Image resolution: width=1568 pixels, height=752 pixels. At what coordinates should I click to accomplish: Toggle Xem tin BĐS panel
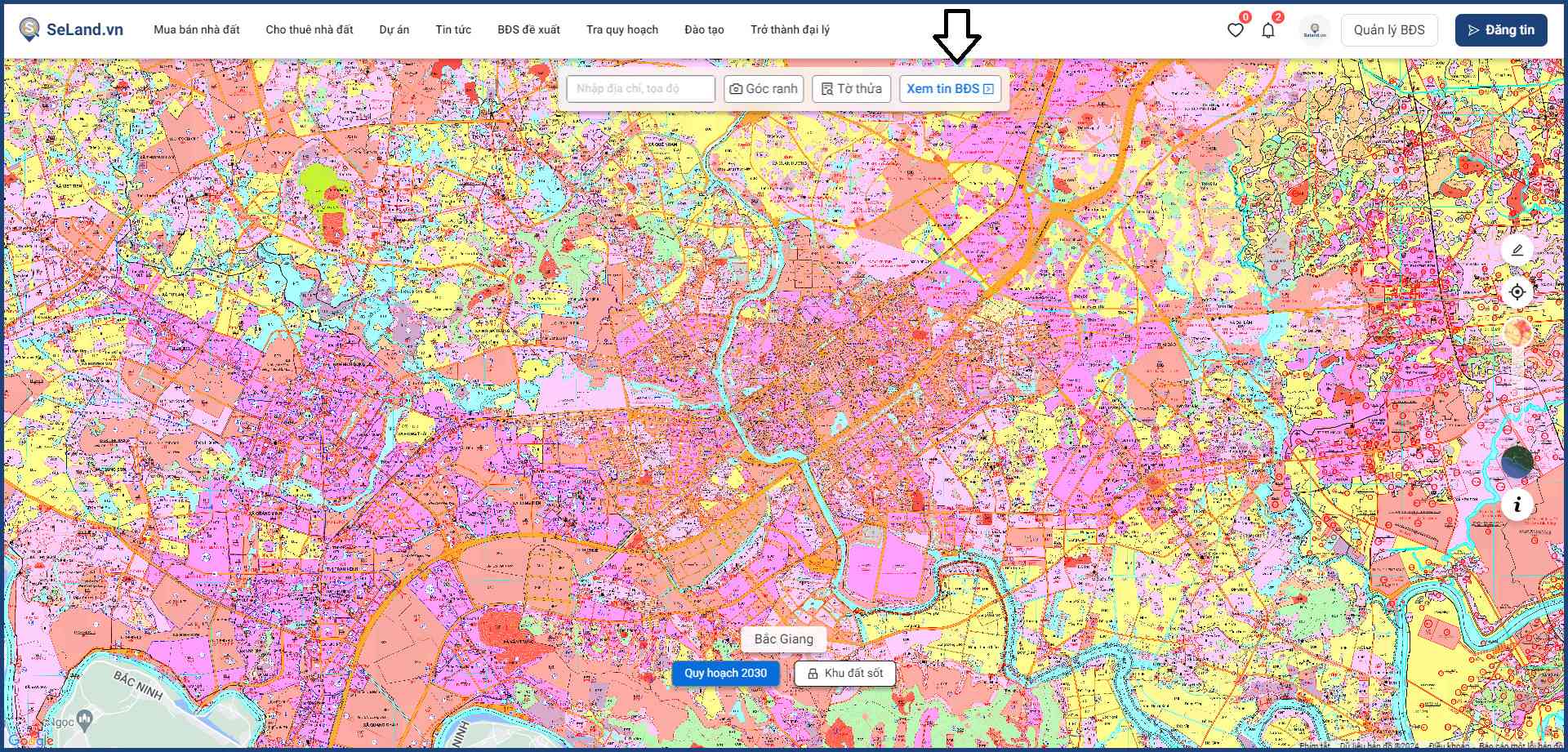[x=950, y=88]
